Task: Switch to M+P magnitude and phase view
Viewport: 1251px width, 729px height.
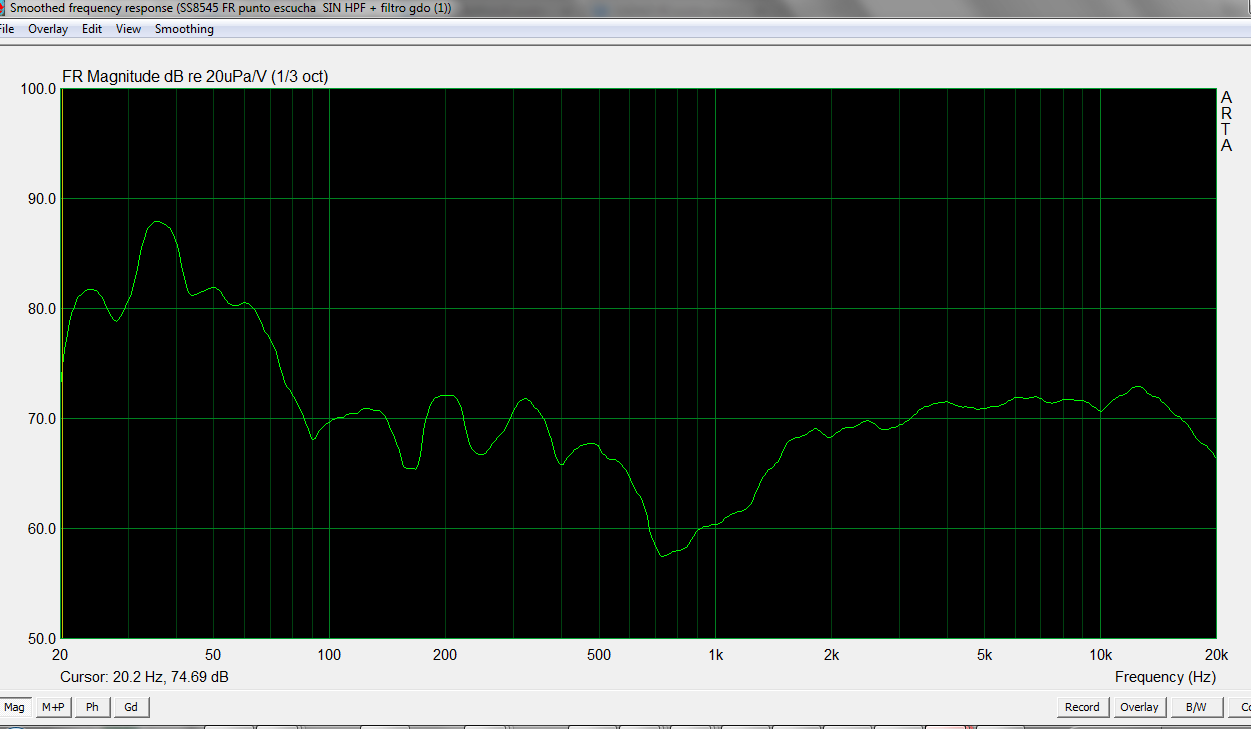Action: tap(53, 707)
